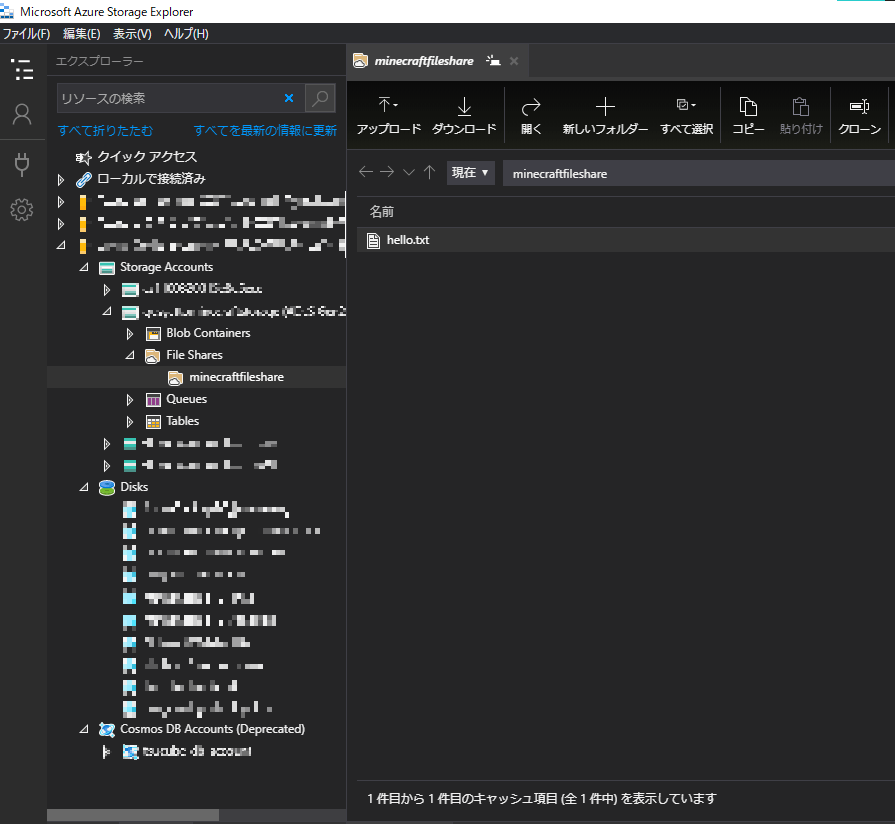The height and width of the screenshot is (824, 895).
Task: Click the アップロード upload toolbar button
Action: [x=389, y=116]
